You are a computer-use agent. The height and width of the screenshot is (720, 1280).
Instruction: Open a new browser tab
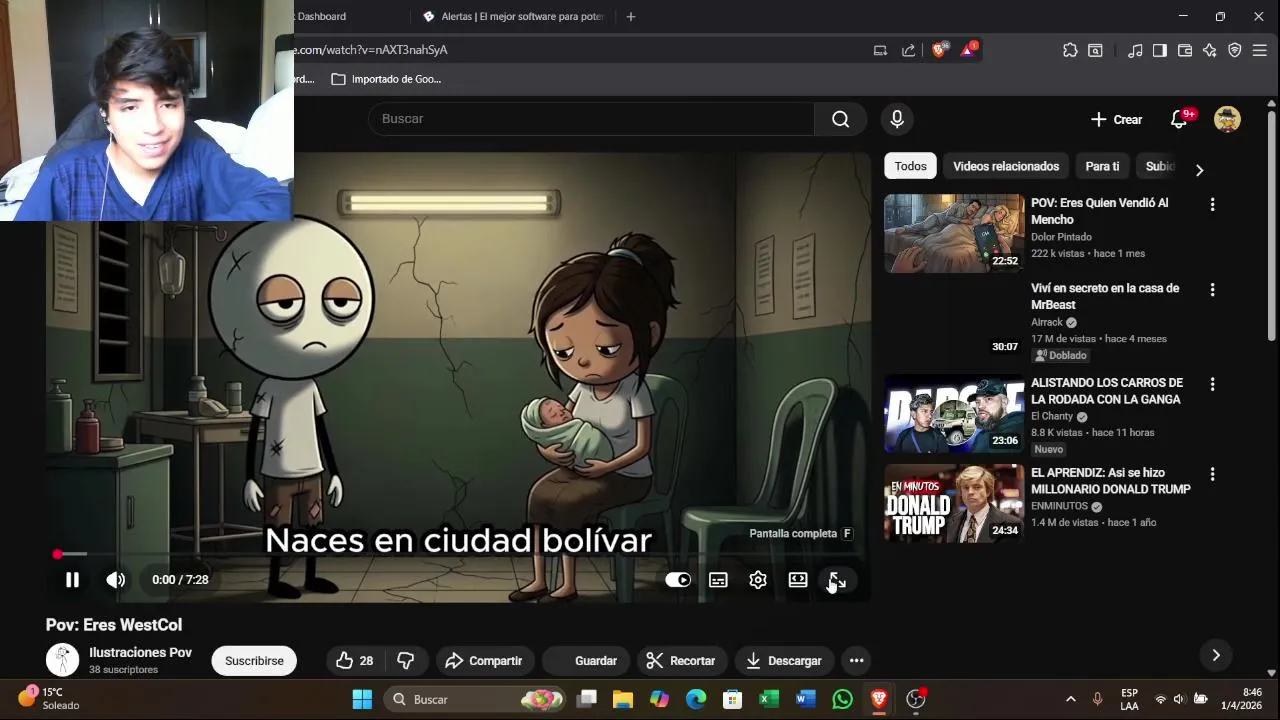631,16
